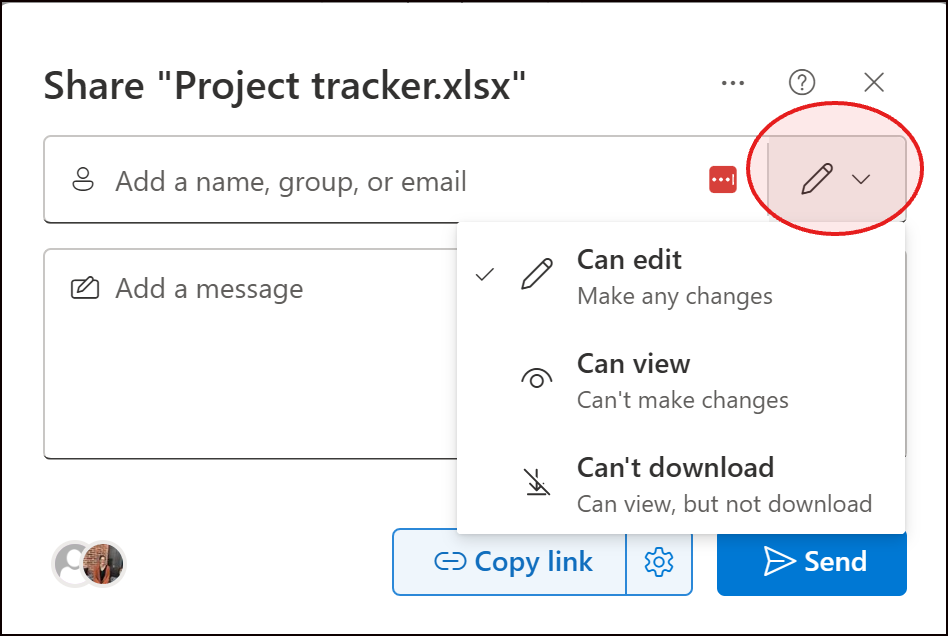Image resolution: width=948 pixels, height=636 pixels.
Task: Click the help question mark icon
Action: pyautogui.click(x=802, y=83)
